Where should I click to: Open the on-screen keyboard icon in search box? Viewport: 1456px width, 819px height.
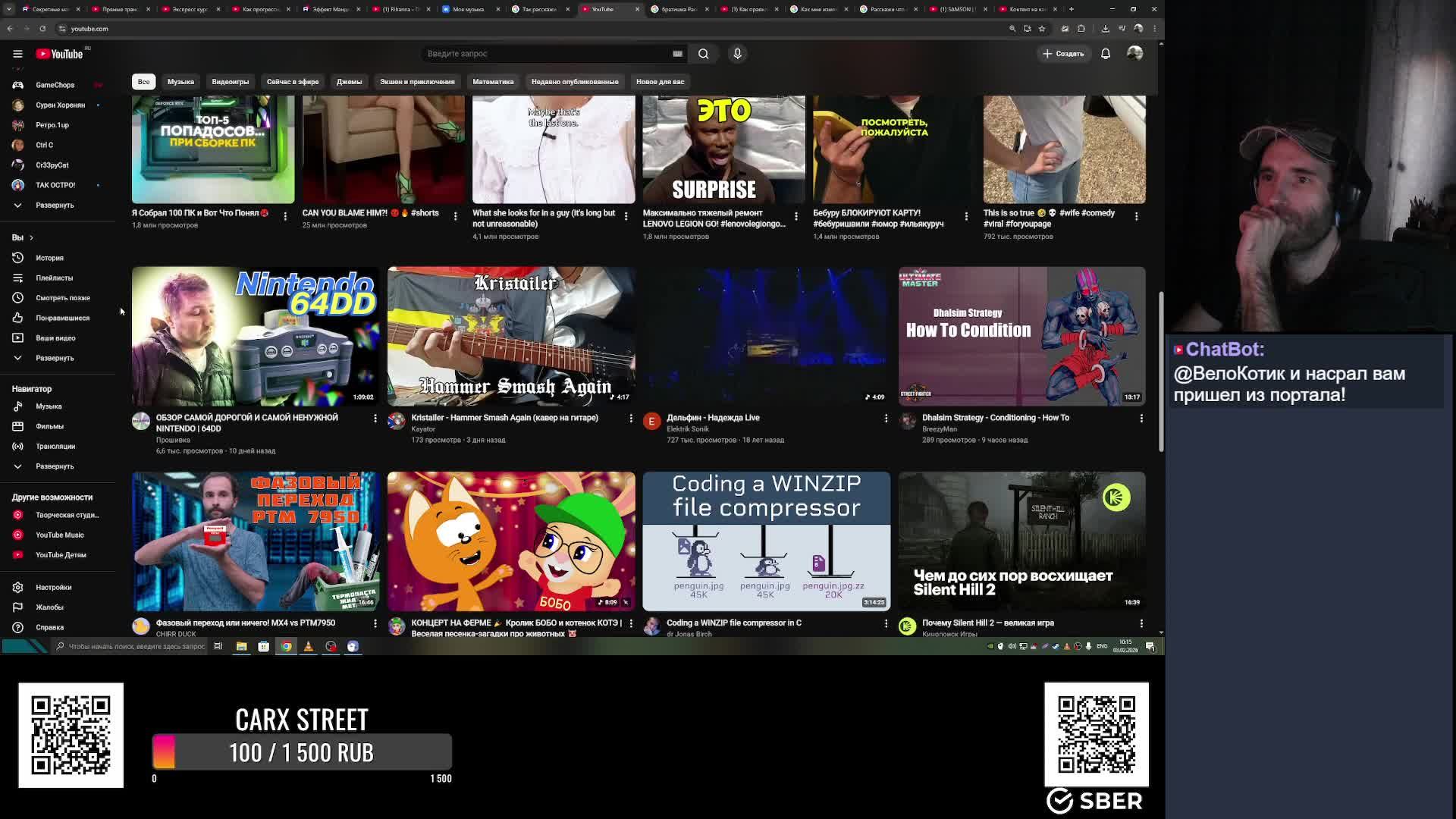coord(677,54)
